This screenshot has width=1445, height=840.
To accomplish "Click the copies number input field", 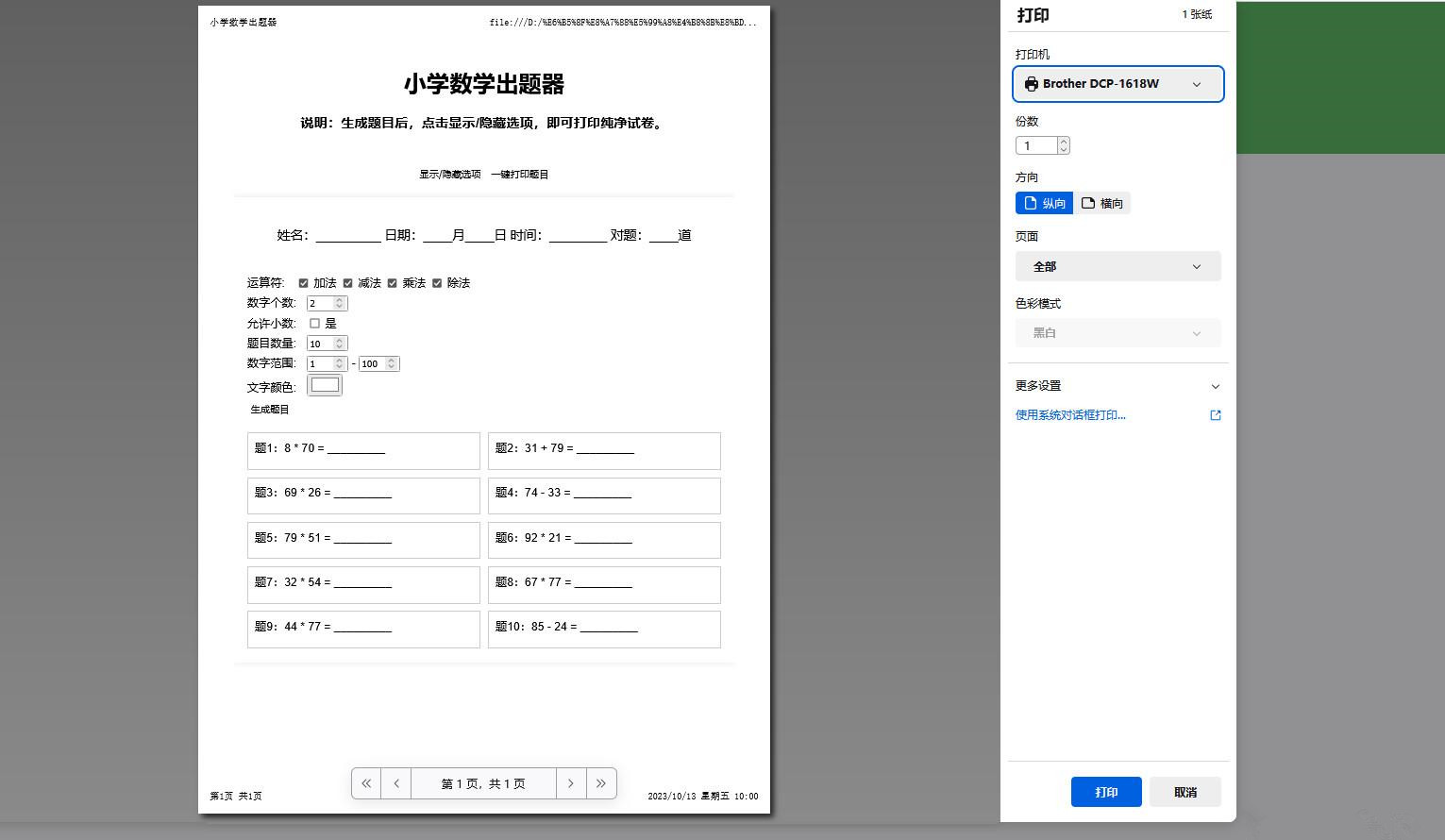I will 1036,145.
